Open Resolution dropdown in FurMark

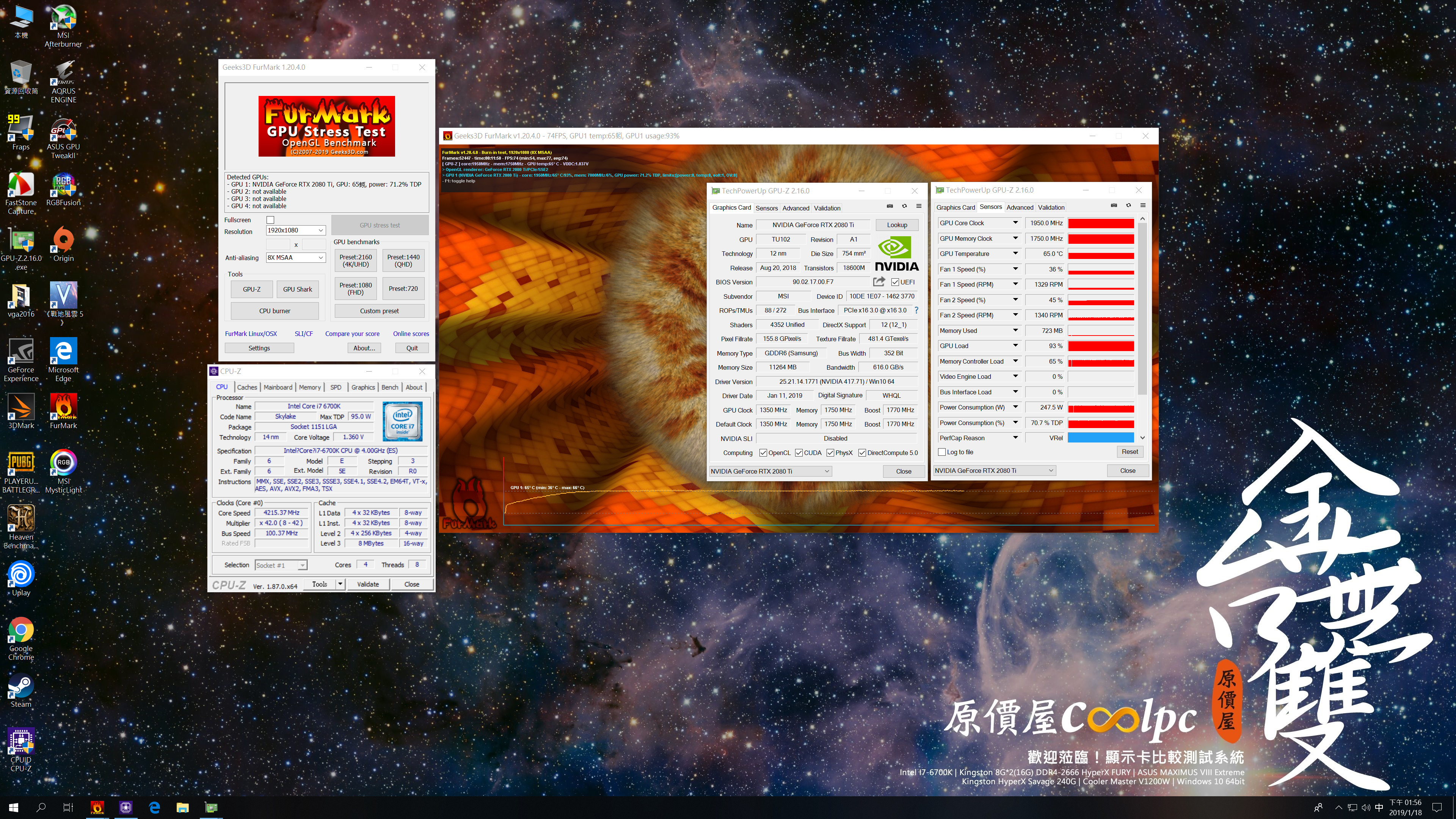pos(296,230)
